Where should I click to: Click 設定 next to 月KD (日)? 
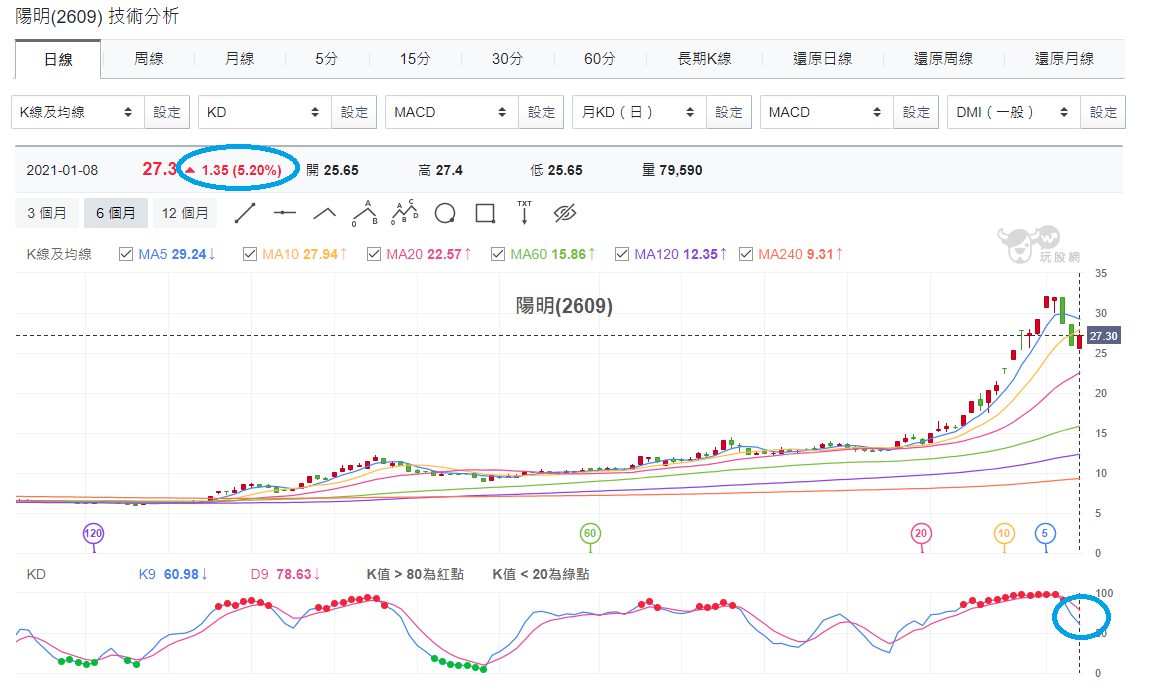728,112
